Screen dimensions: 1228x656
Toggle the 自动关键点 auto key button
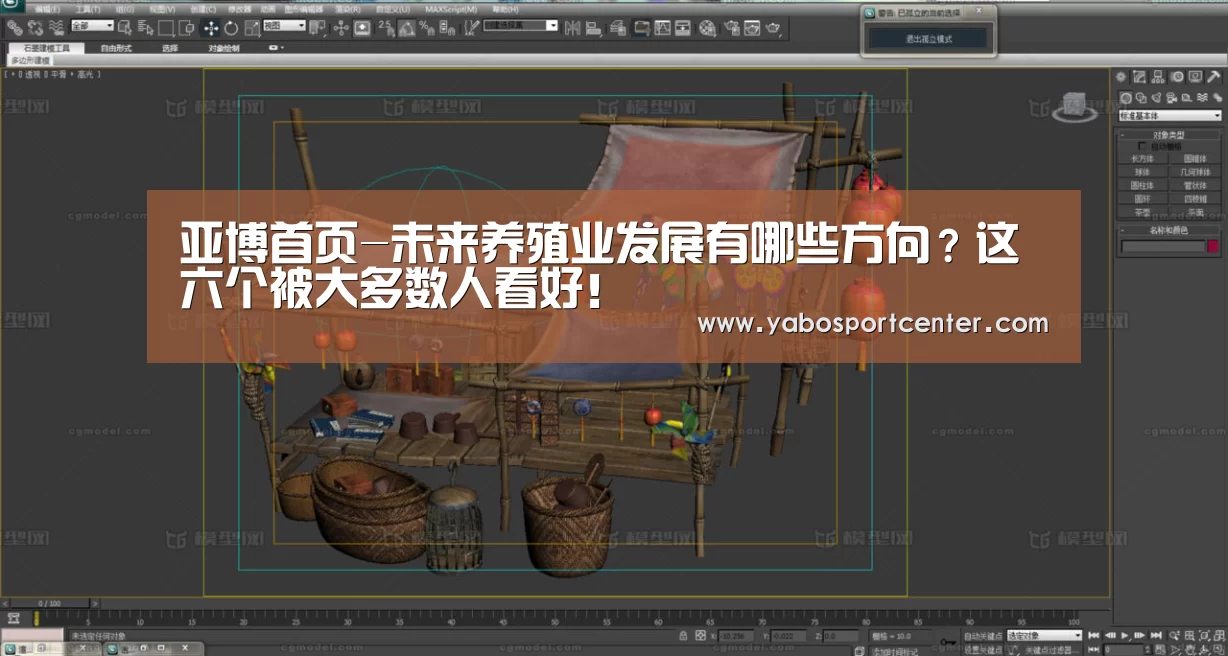tap(982, 635)
